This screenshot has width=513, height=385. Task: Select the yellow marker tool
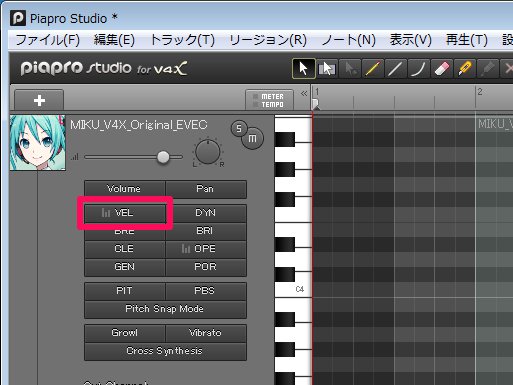[464, 69]
